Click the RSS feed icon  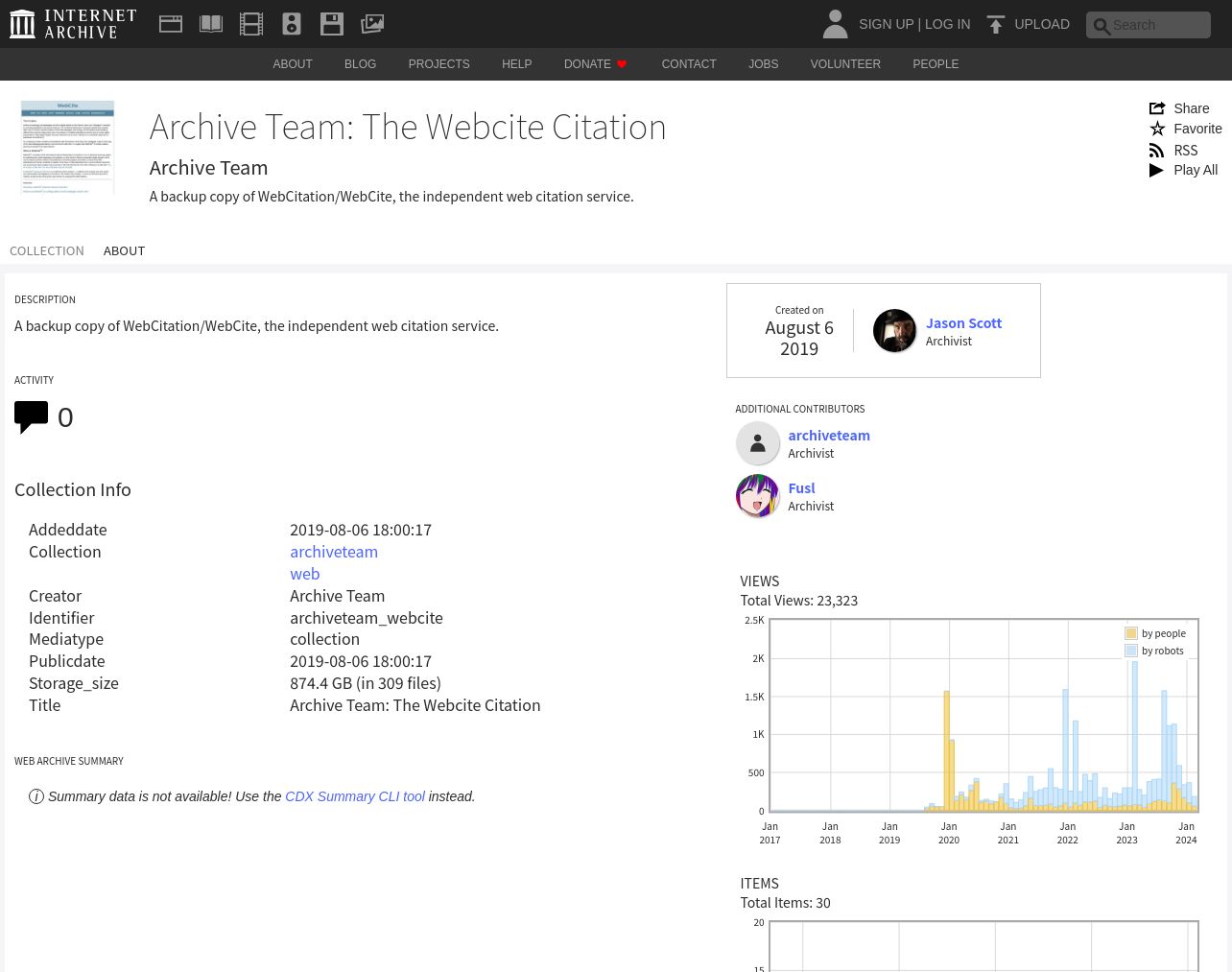tap(1157, 150)
